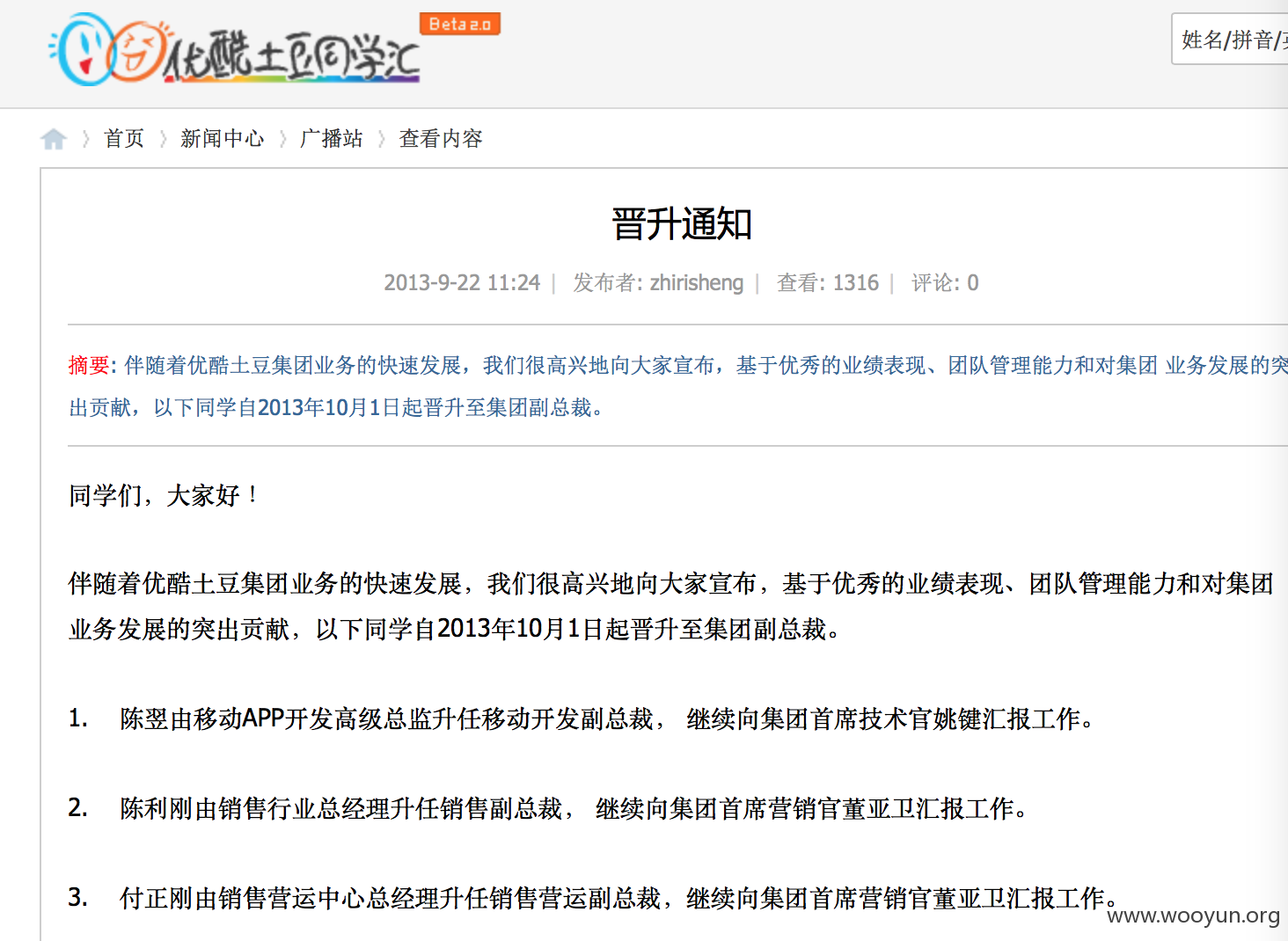Screen dimensions: 1288x941
Task: Click the 评论: 0 comment count
Action: pos(945,283)
